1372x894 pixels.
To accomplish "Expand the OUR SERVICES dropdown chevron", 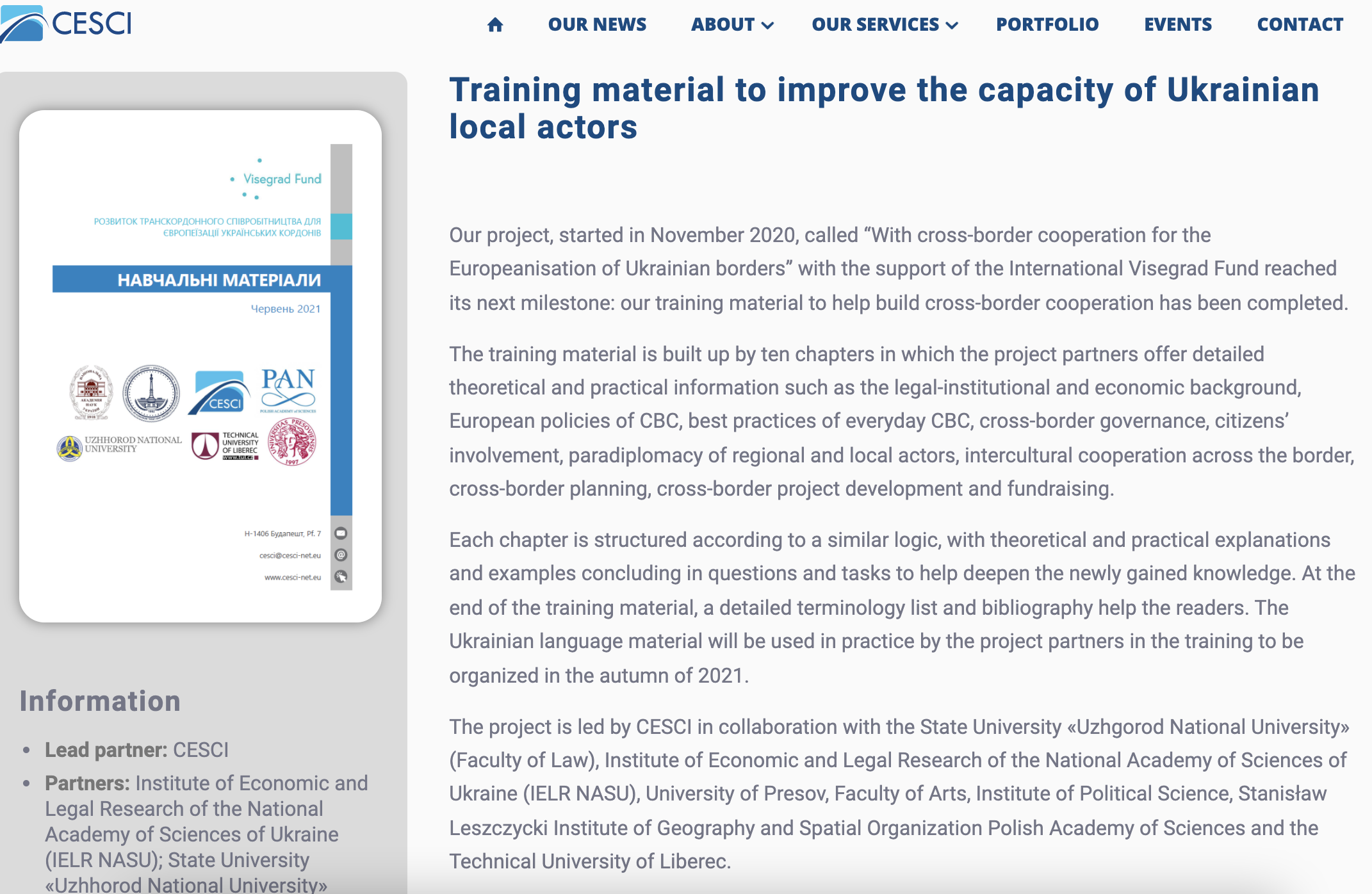I will click(x=952, y=26).
